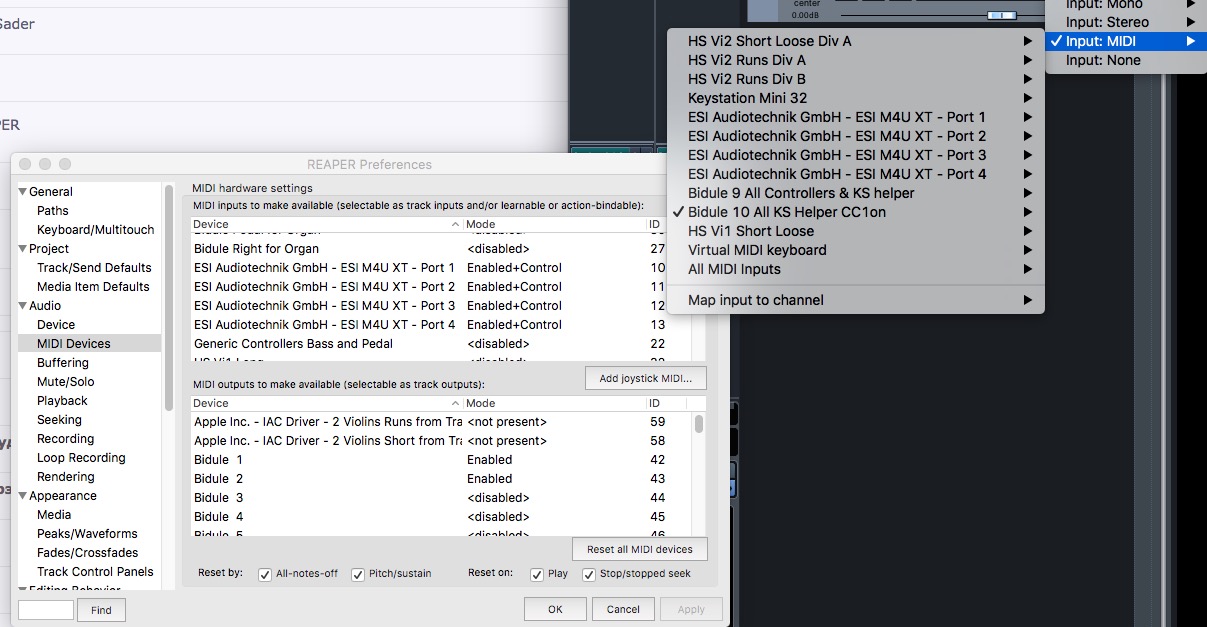Open HS Vi2 Short Loose Div A submenu
Viewport: 1207px width, 627px height.
click(856, 41)
